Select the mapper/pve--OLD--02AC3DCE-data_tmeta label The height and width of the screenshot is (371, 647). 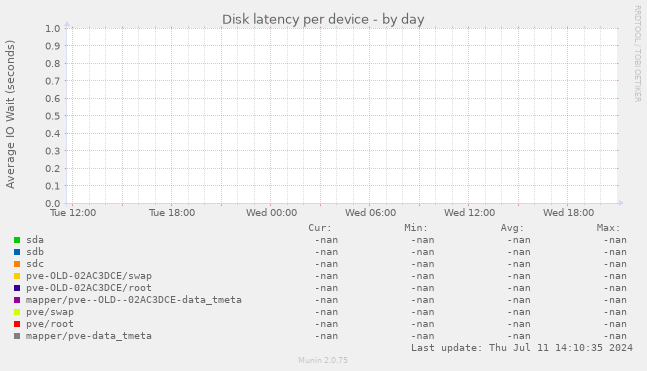(x=134, y=300)
